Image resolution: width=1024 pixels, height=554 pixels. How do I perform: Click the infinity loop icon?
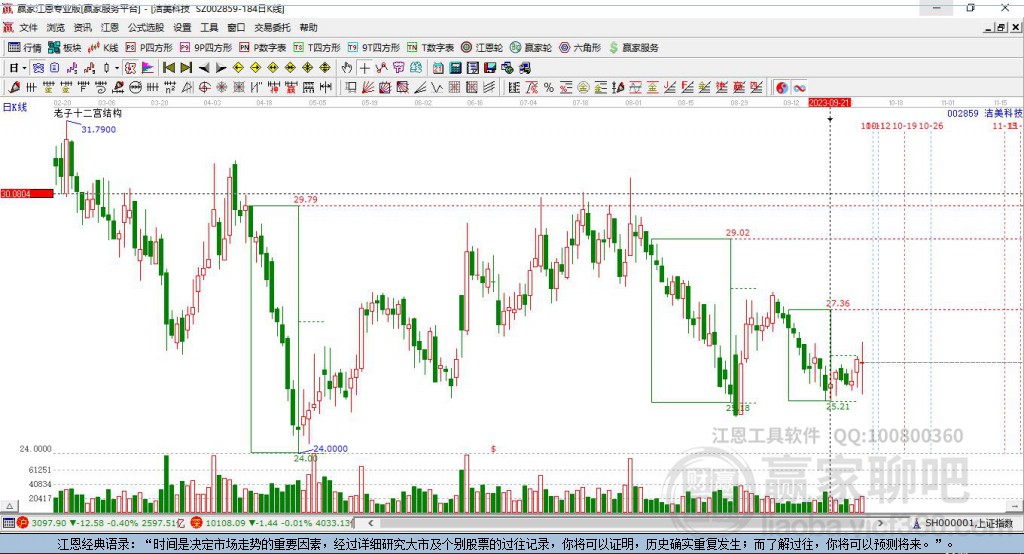click(x=799, y=88)
